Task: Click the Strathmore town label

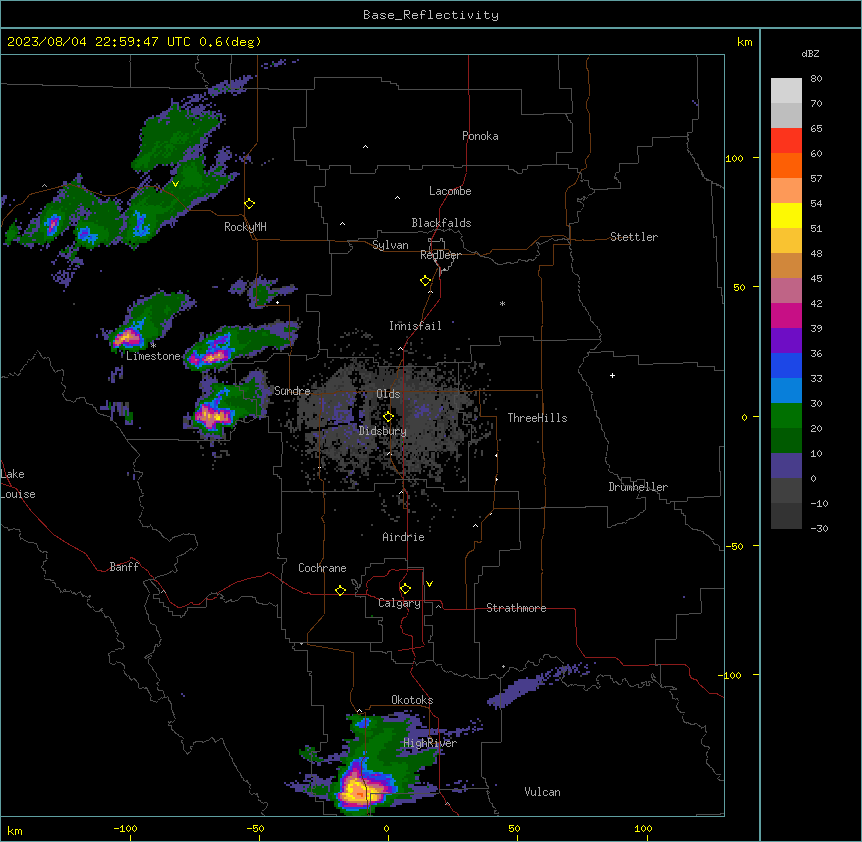Action: 516,608
